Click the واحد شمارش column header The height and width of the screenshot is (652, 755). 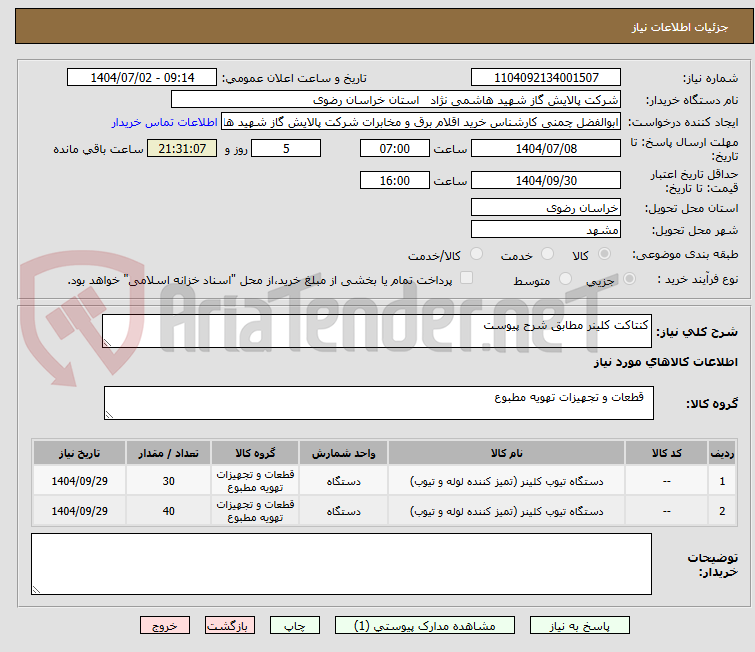pyautogui.click(x=343, y=453)
